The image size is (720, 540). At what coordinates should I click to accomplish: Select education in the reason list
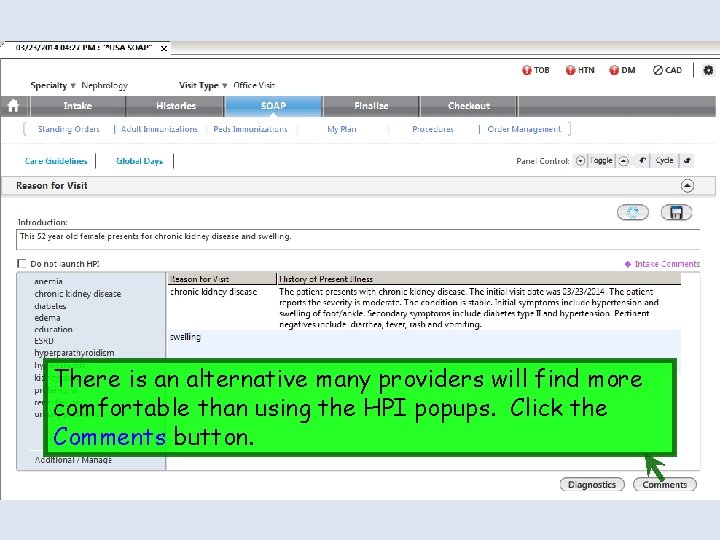(x=53, y=329)
